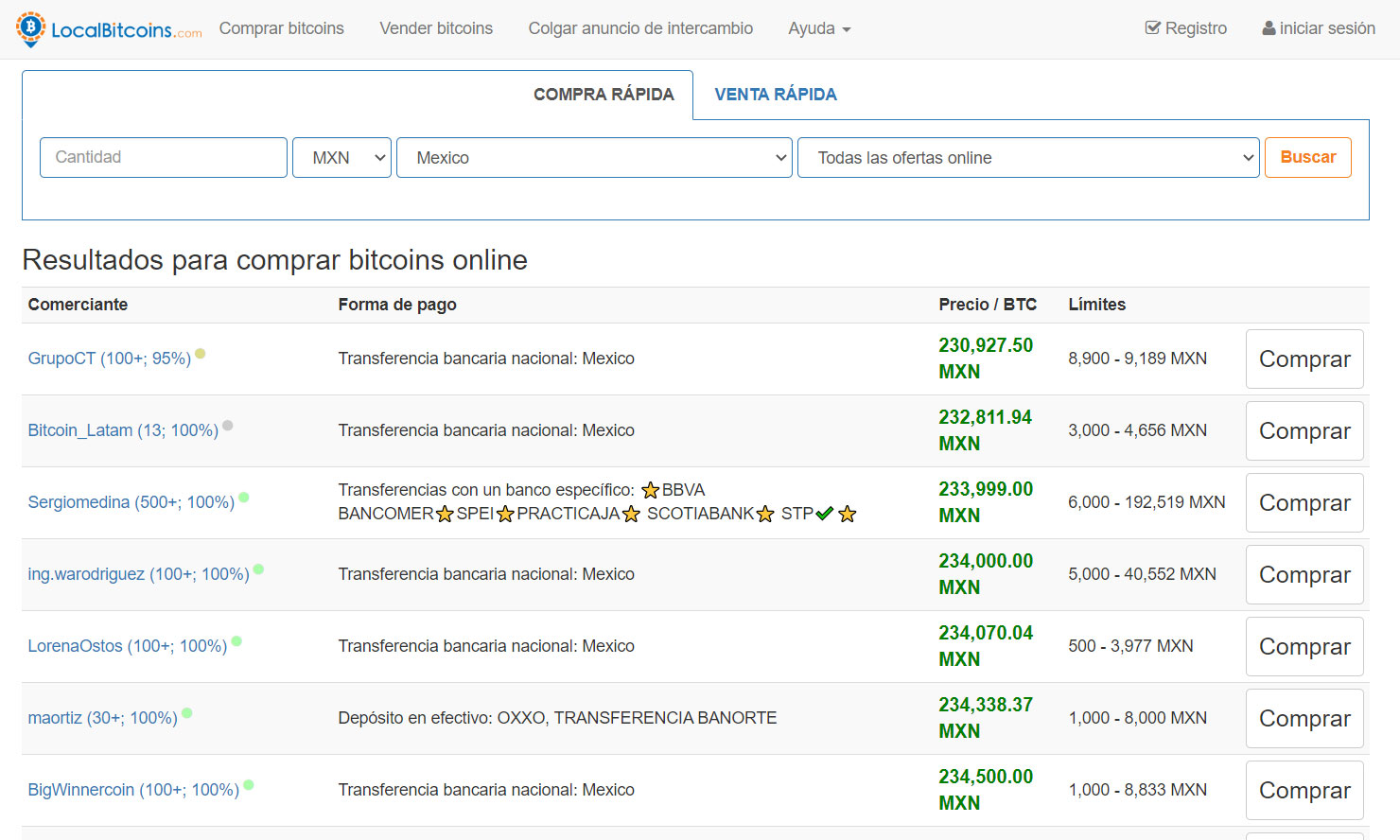Open ing.warodriguez trader profile
This screenshot has width=1400, height=840.
click(x=139, y=574)
